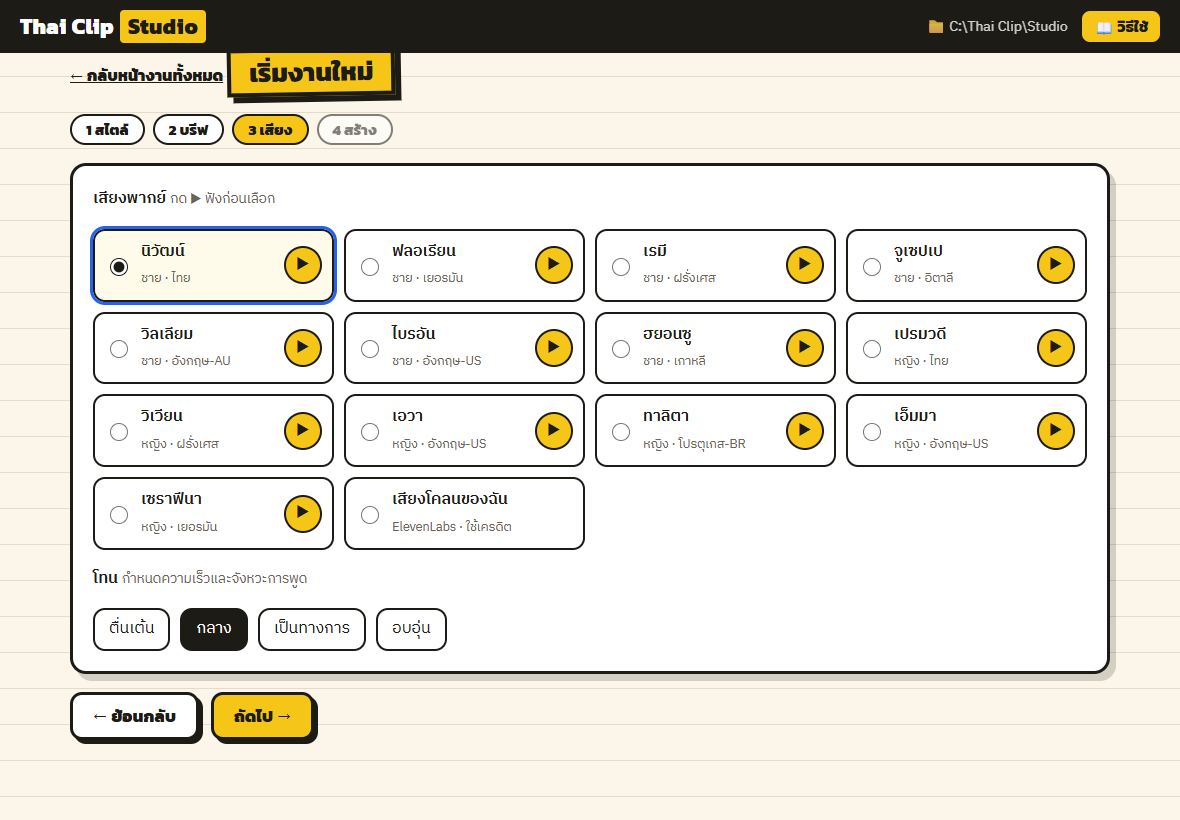Pick the ไบรอัน radio option
Image resolution: width=1180 pixels, height=820 pixels.
tap(370, 349)
